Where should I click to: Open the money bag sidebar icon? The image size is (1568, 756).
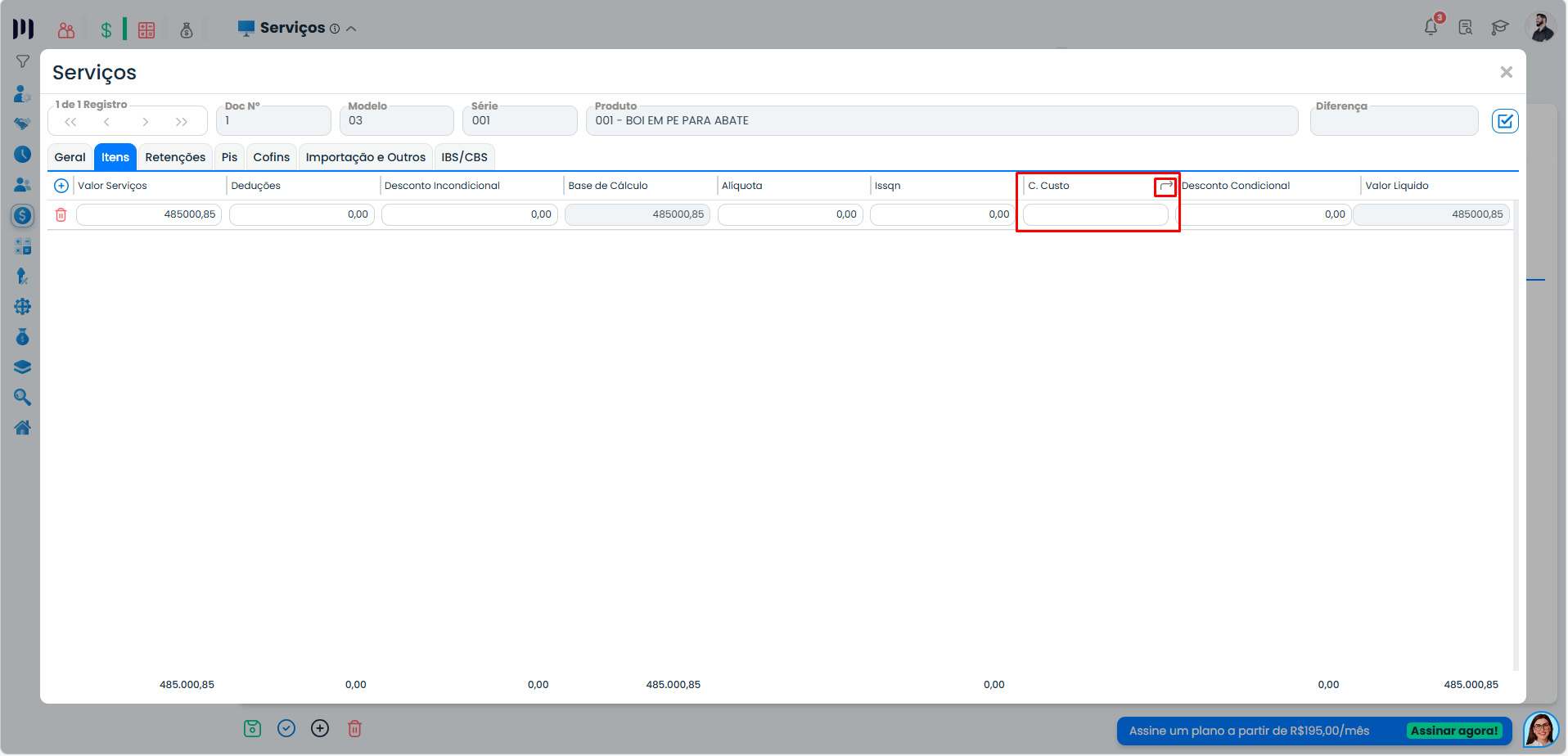click(23, 337)
